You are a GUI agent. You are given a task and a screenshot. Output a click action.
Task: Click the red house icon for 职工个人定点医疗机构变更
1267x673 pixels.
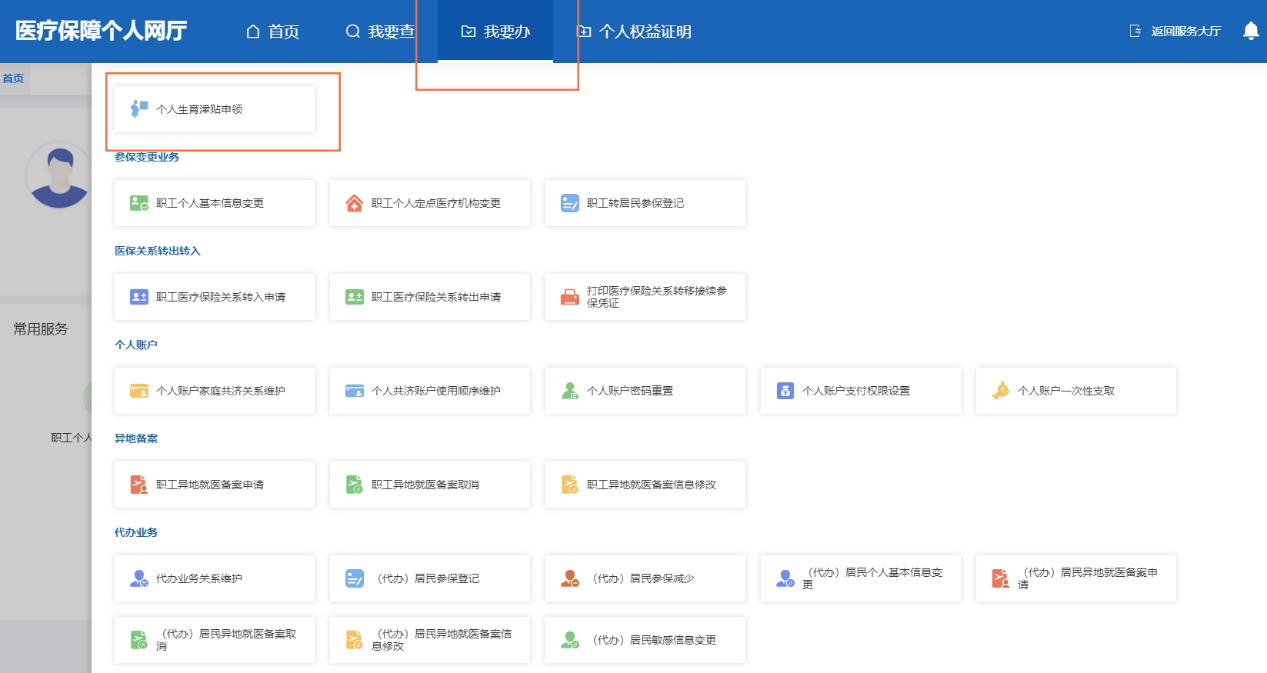click(354, 203)
